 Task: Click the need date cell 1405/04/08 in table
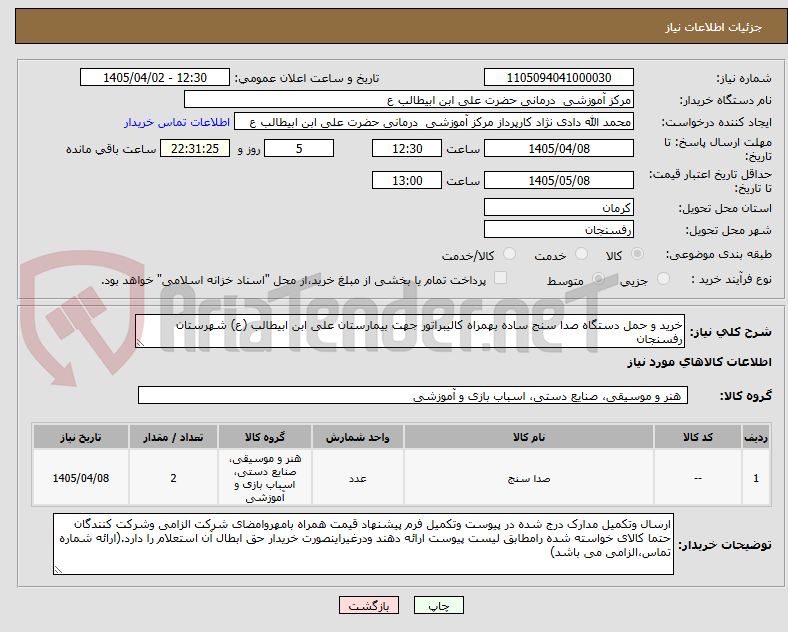81,478
